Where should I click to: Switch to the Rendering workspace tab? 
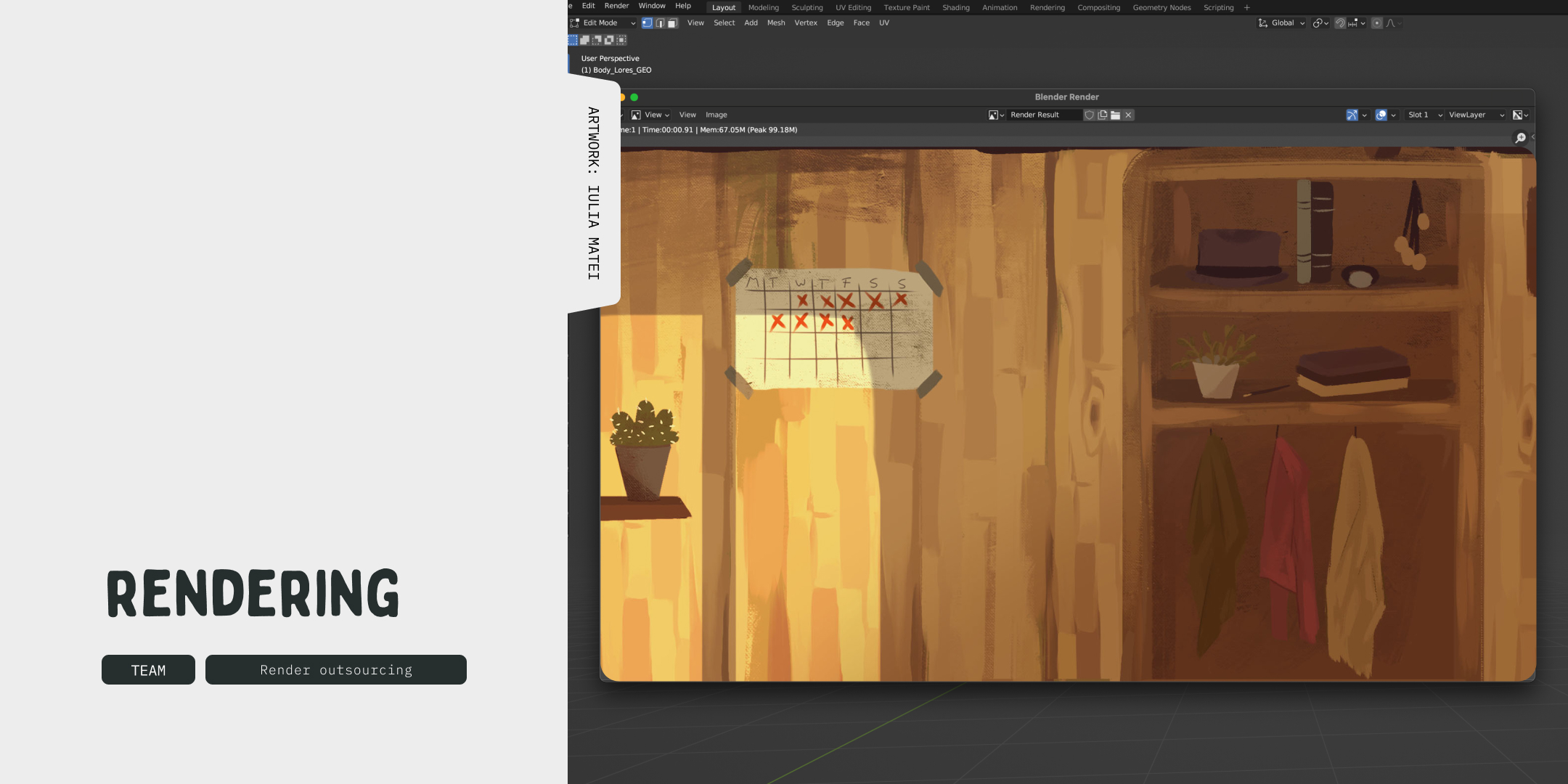pos(1048,8)
